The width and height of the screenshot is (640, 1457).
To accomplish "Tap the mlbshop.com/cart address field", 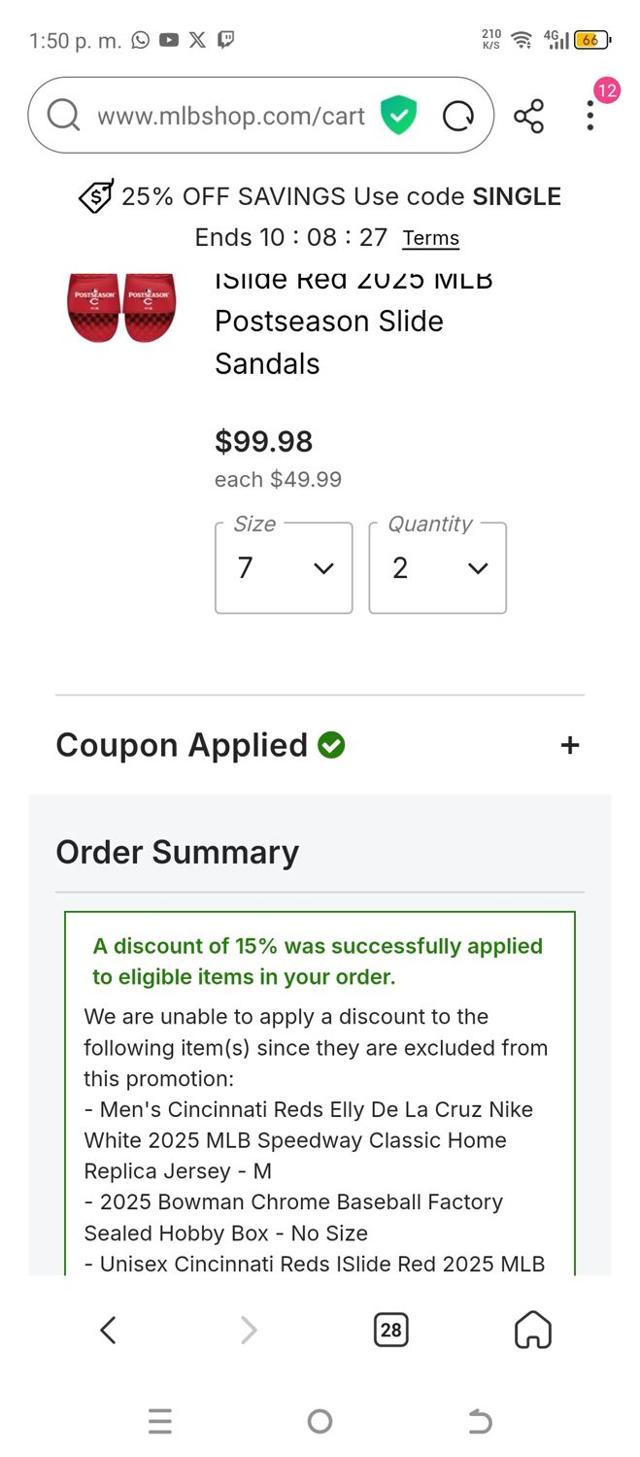I will (x=231, y=116).
